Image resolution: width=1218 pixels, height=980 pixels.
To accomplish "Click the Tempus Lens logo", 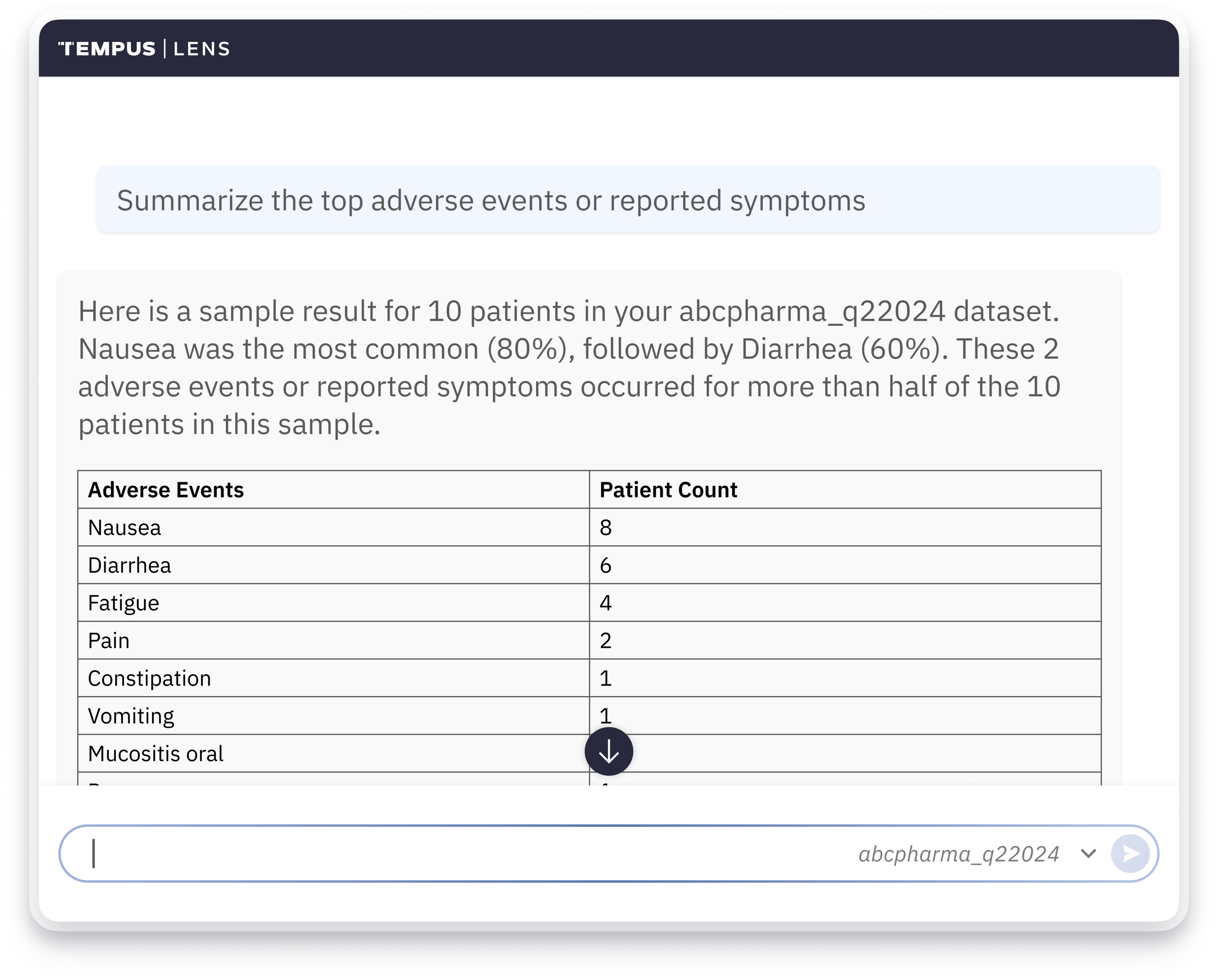I will [144, 49].
